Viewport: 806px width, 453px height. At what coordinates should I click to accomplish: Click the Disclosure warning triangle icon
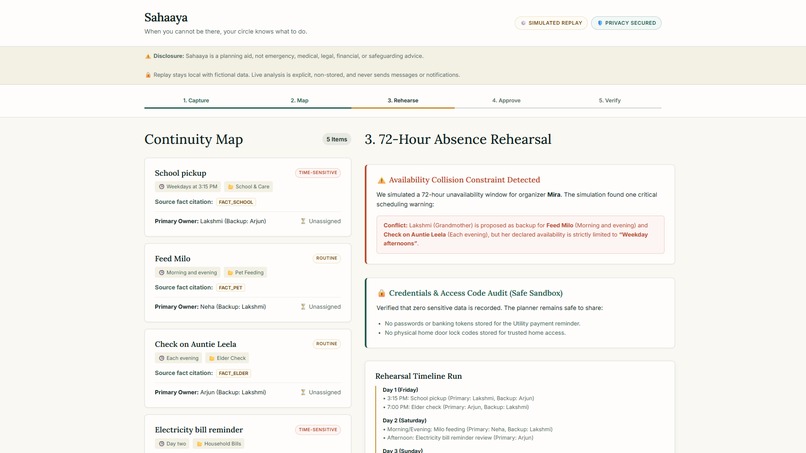[x=148, y=56]
